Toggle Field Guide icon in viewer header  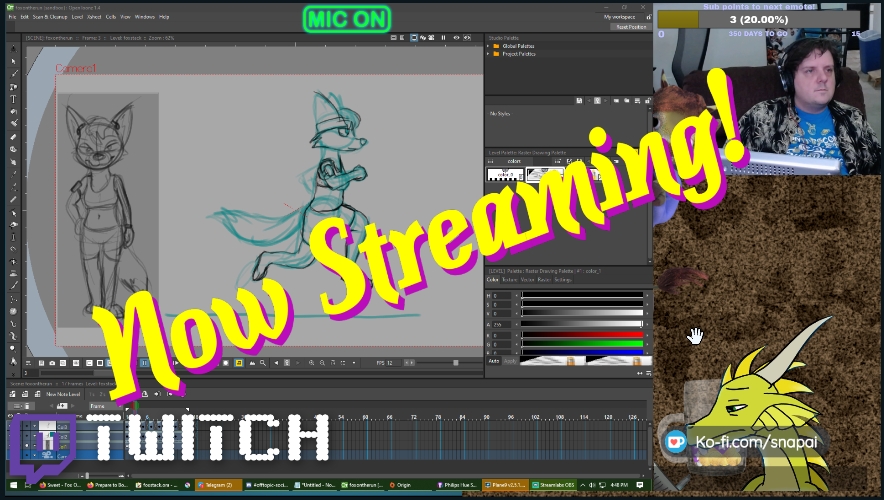pyautogui.click(x=402, y=38)
